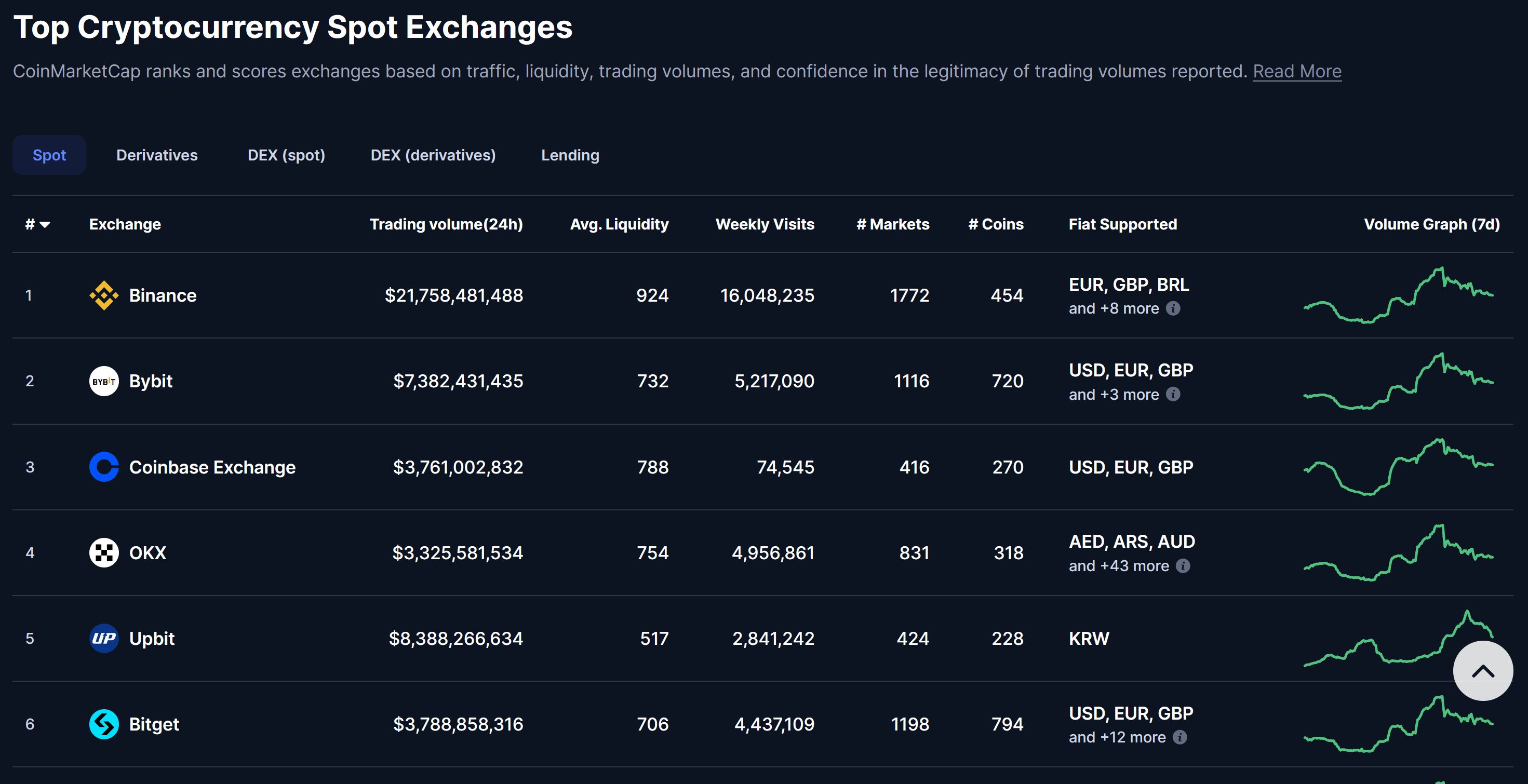Viewport: 1528px width, 784px height.
Task: Click Bybit weekly visits 5,217,090
Action: 774,381
